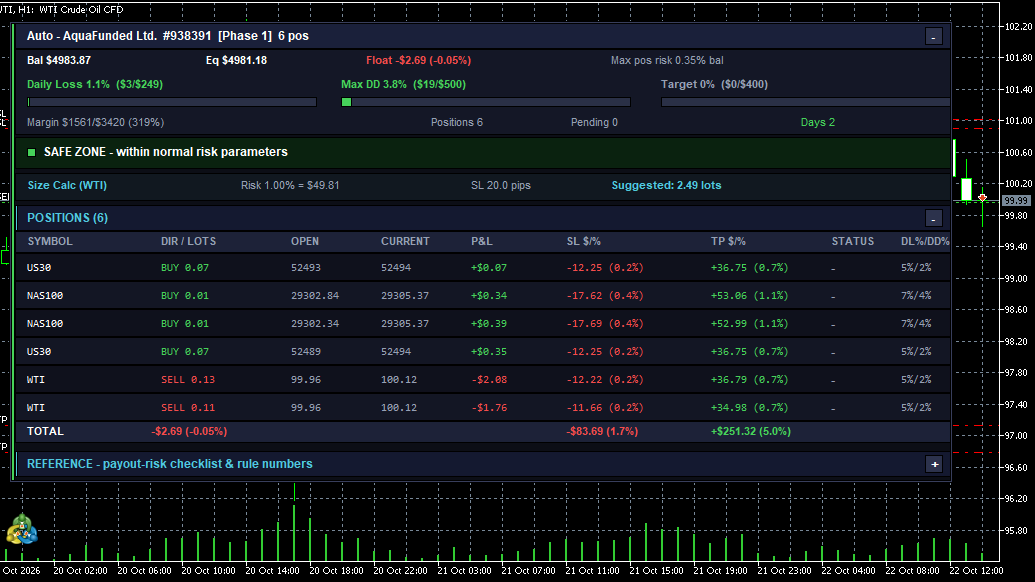The width and height of the screenshot is (1035, 582).
Task: Expand the REFERENCE checklist section
Action: tap(934, 465)
